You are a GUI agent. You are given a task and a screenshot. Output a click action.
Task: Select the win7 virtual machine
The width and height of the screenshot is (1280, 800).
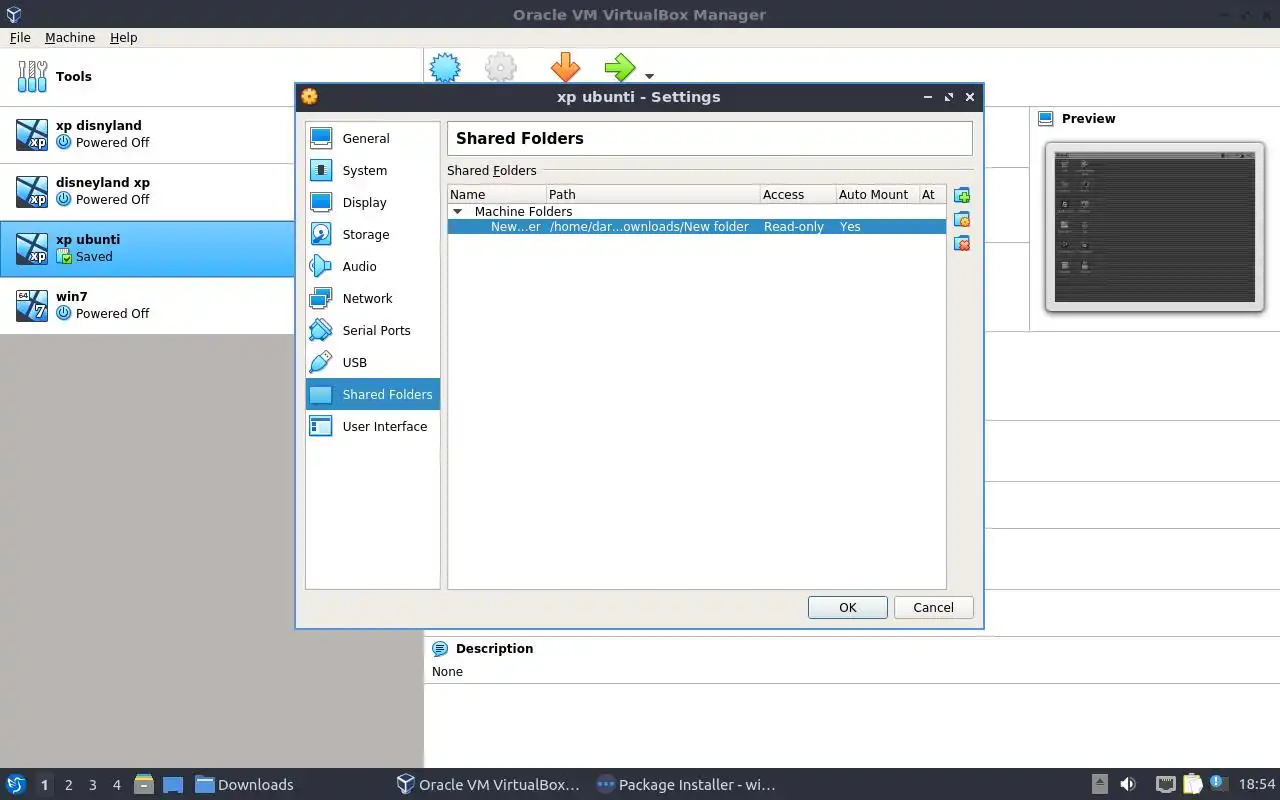148,305
